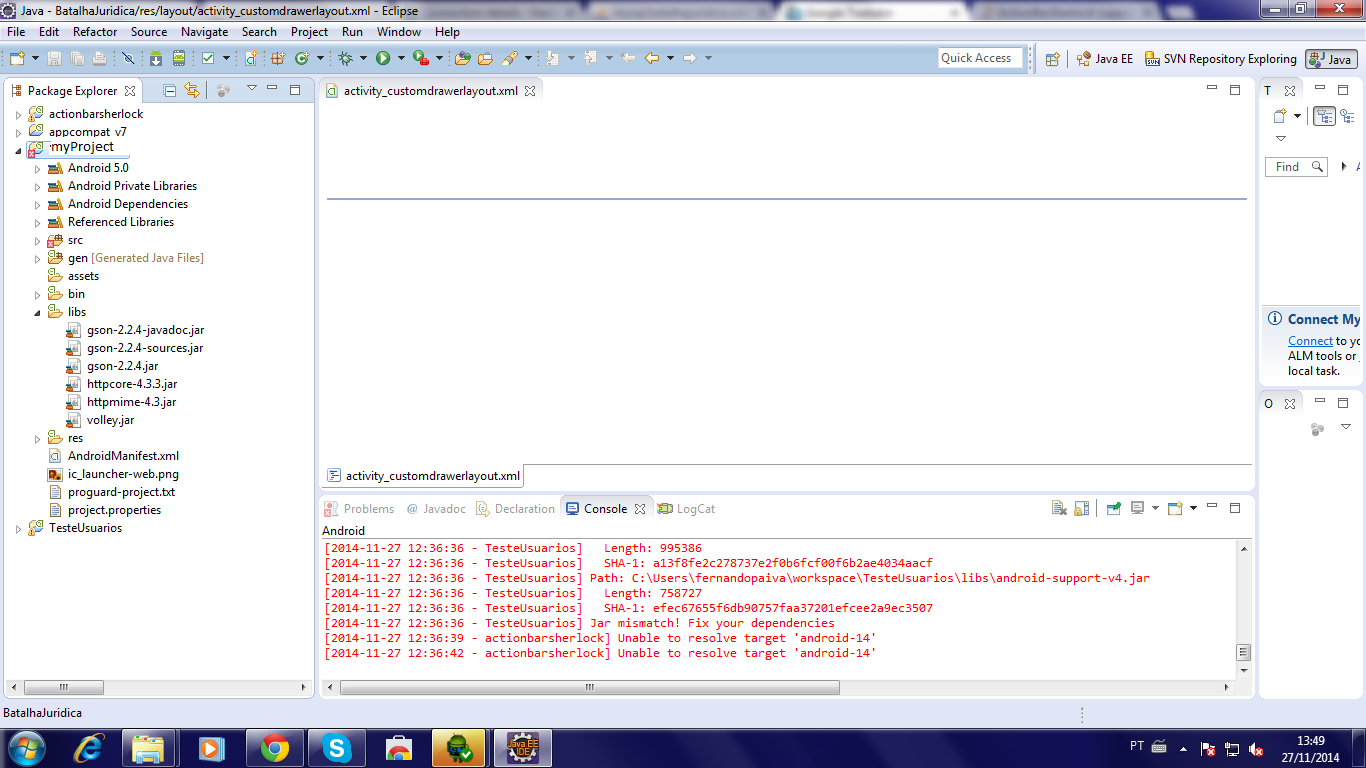Open Package Explorer view menu triangle
This screenshot has width=1366, height=768.
252,89
